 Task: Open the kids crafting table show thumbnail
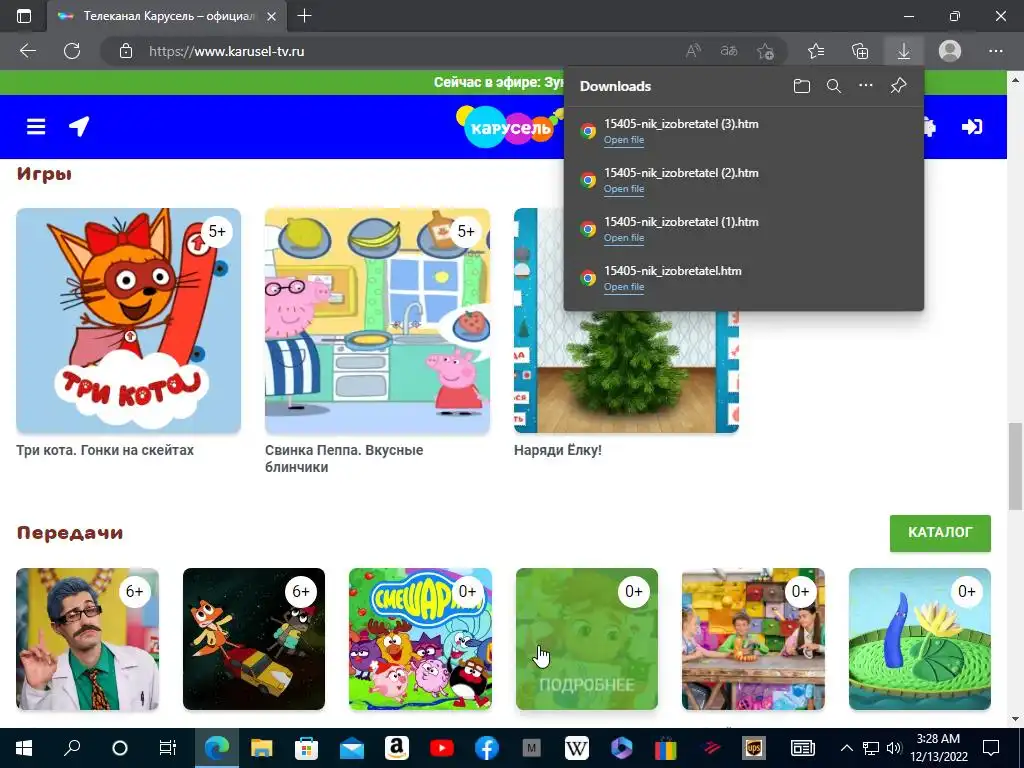point(753,639)
